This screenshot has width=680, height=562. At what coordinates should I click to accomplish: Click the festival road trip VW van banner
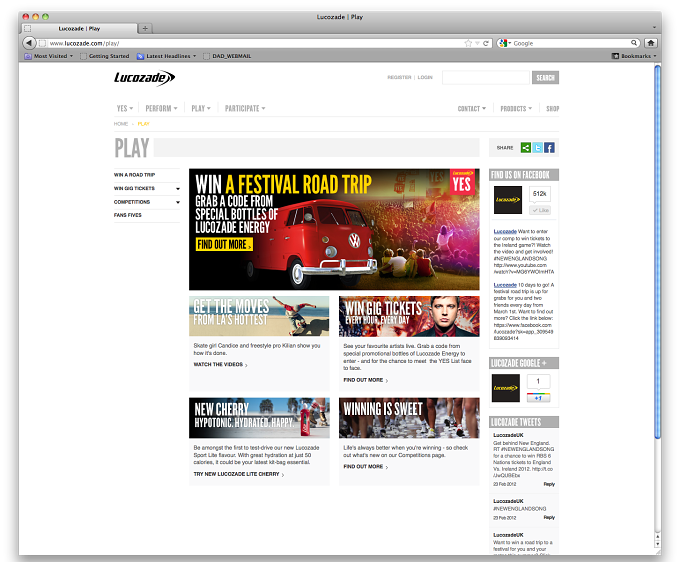[334, 229]
